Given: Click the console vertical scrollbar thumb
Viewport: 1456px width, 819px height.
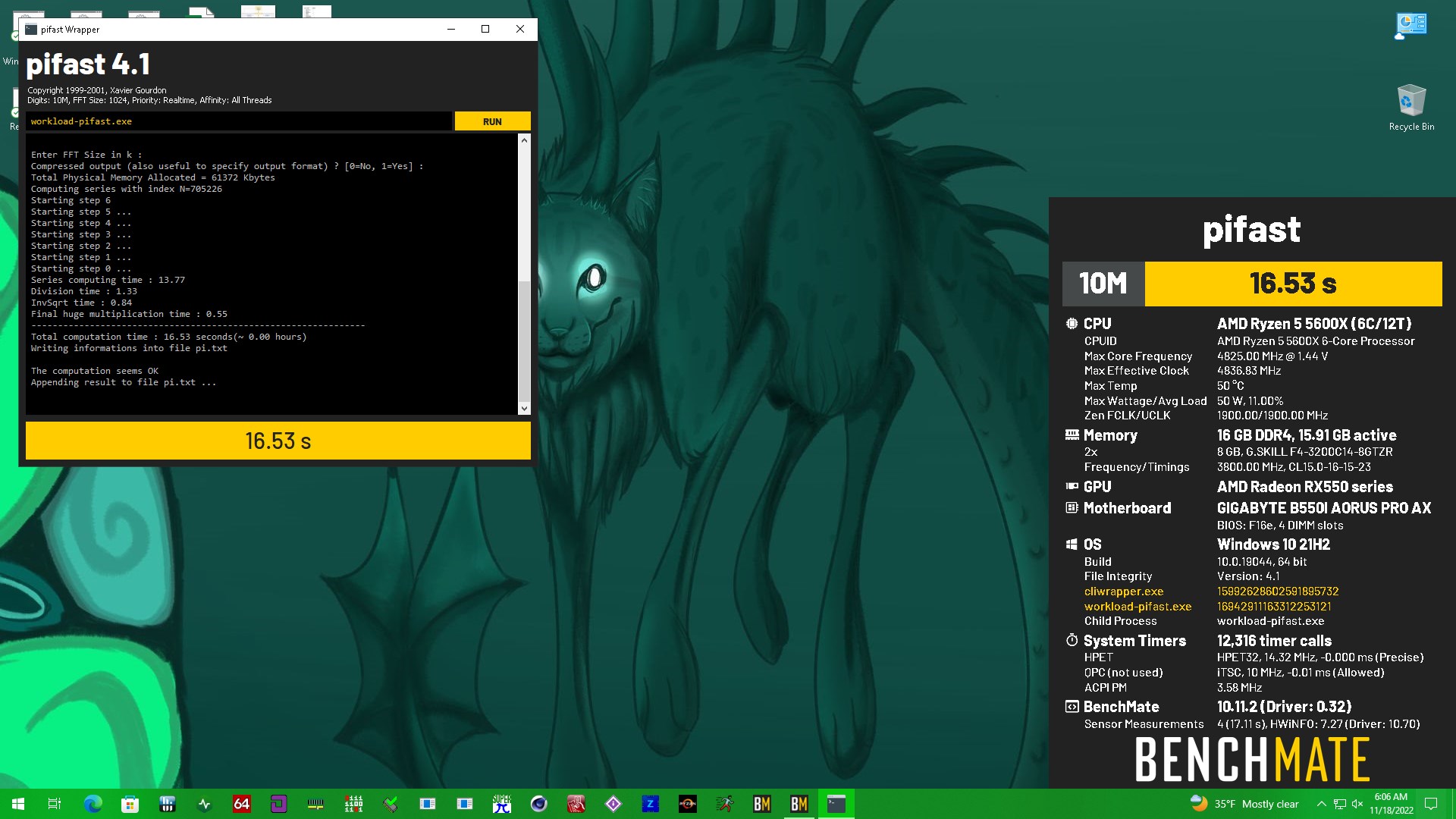Looking at the screenshot, I should (x=524, y=341).
